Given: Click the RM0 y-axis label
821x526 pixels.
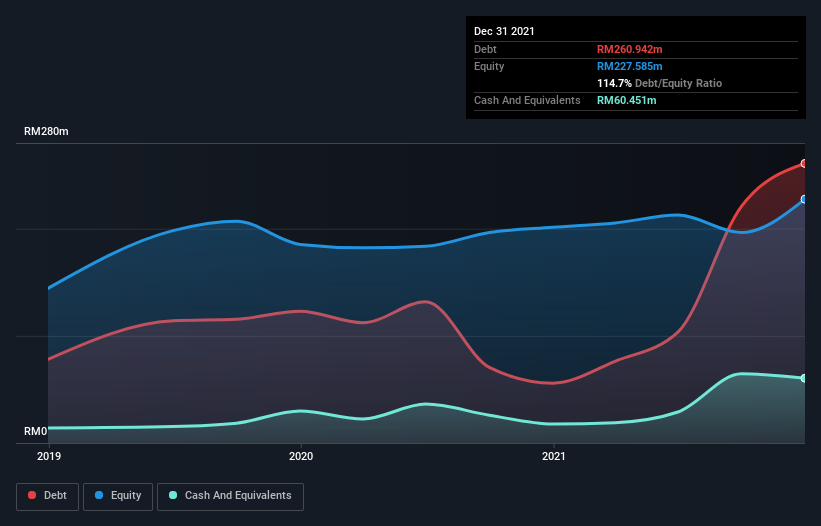Looking at the screenshot, I should (36, 431).
